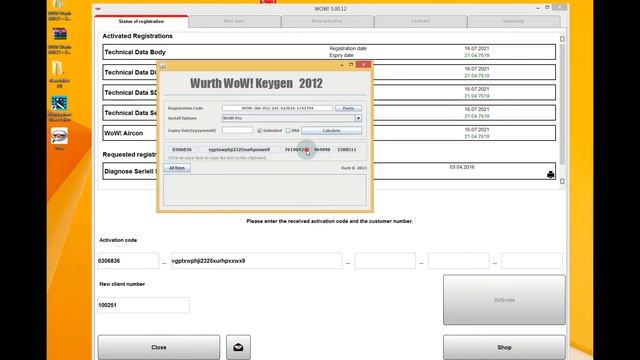Click Technical Data Body registration date 16.07.2021
The image size is (640, 360).
477,49
